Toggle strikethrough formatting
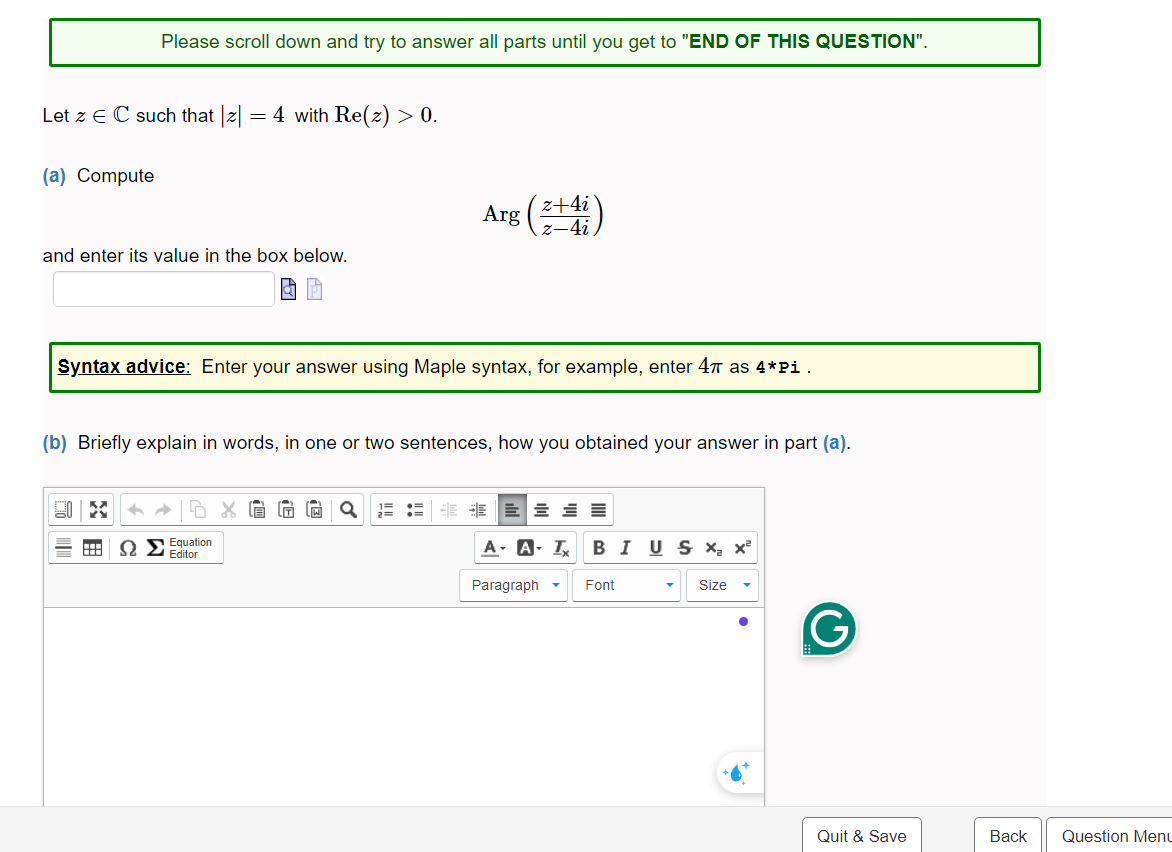Viewport: 1172px width, 852px height. point(685,548)
